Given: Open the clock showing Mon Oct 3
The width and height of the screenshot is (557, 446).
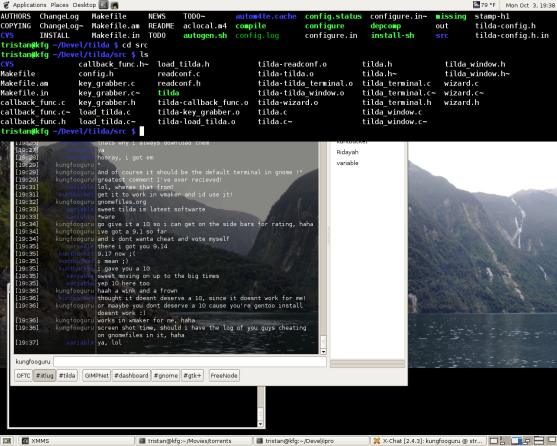Looking at the screenshot, I should tap(530, 5).
